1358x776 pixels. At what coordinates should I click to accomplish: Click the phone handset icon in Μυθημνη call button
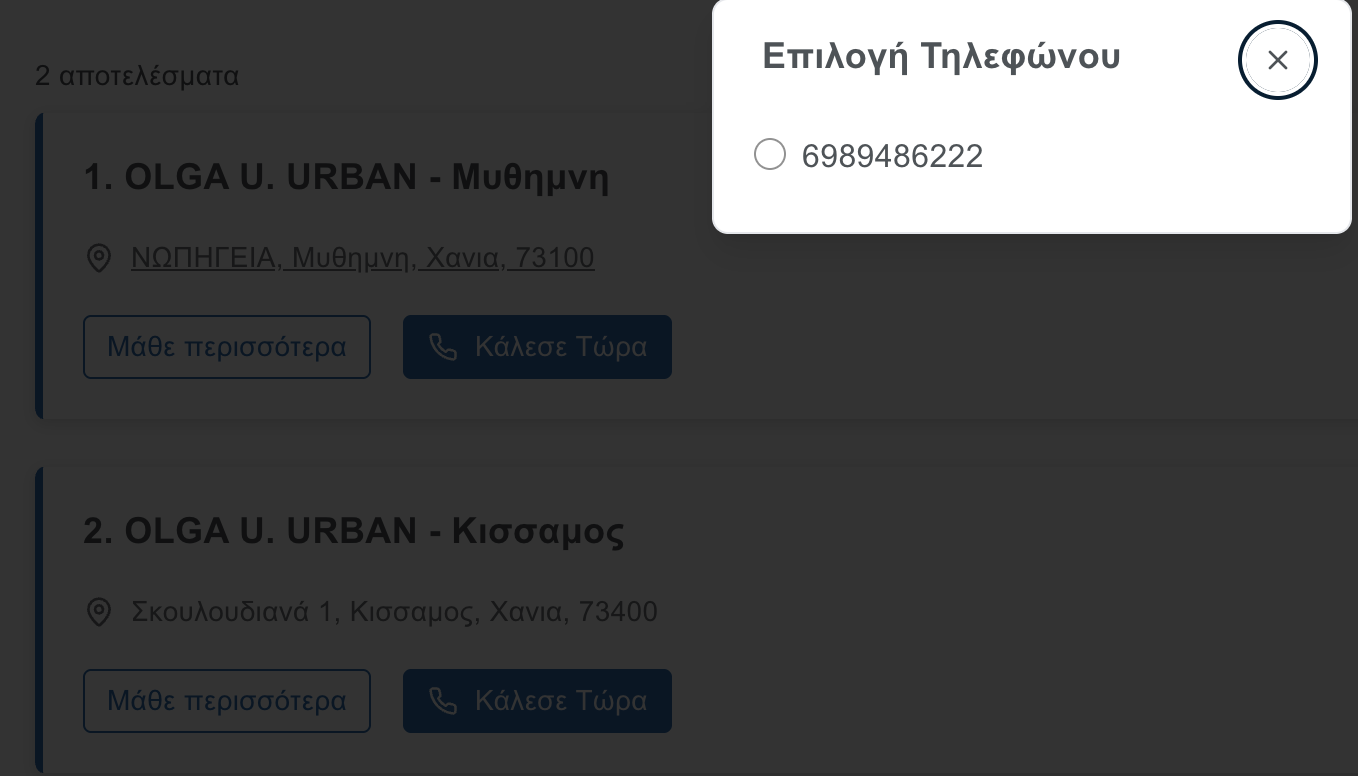pos(442,347)
